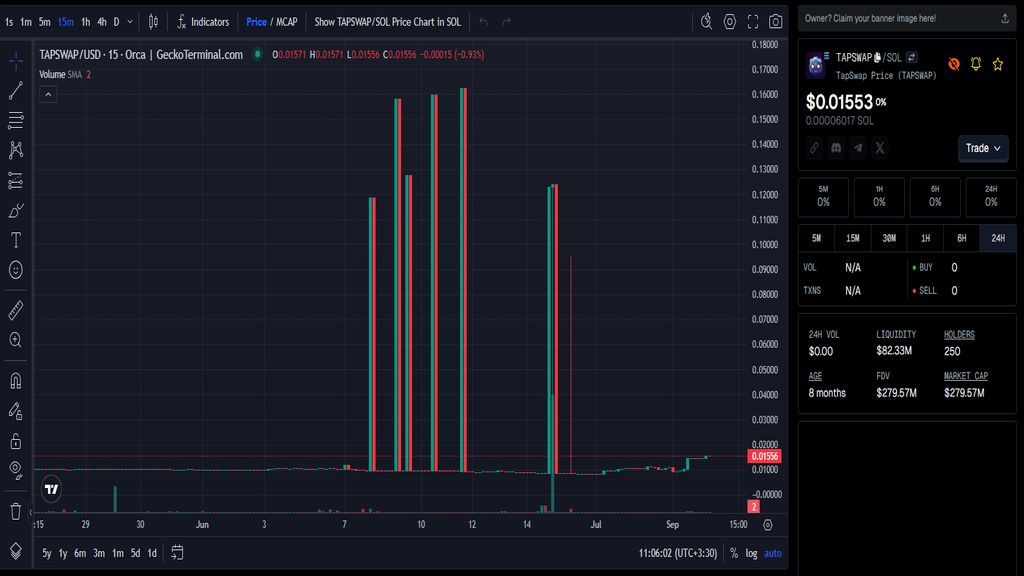Select the 24H stats tab
Screen dimensions: 1024x576
coord(998,238)
